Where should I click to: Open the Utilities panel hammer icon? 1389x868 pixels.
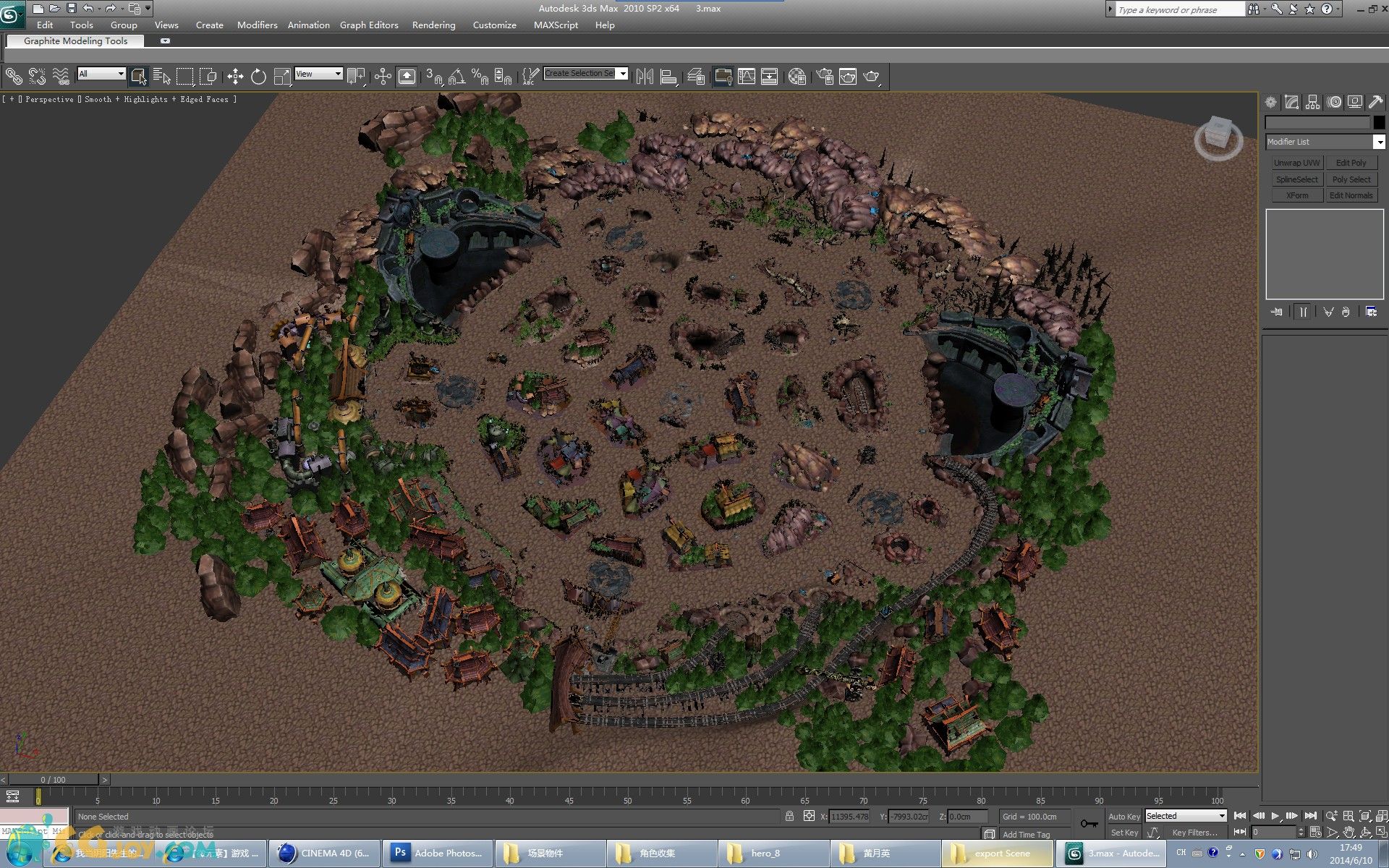pos(1376,103)
